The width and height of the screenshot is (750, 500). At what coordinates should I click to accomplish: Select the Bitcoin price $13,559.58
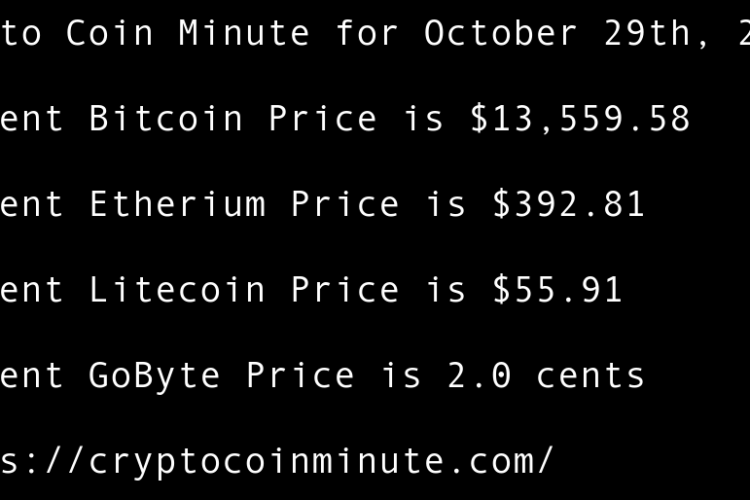(x=580, y=119)
